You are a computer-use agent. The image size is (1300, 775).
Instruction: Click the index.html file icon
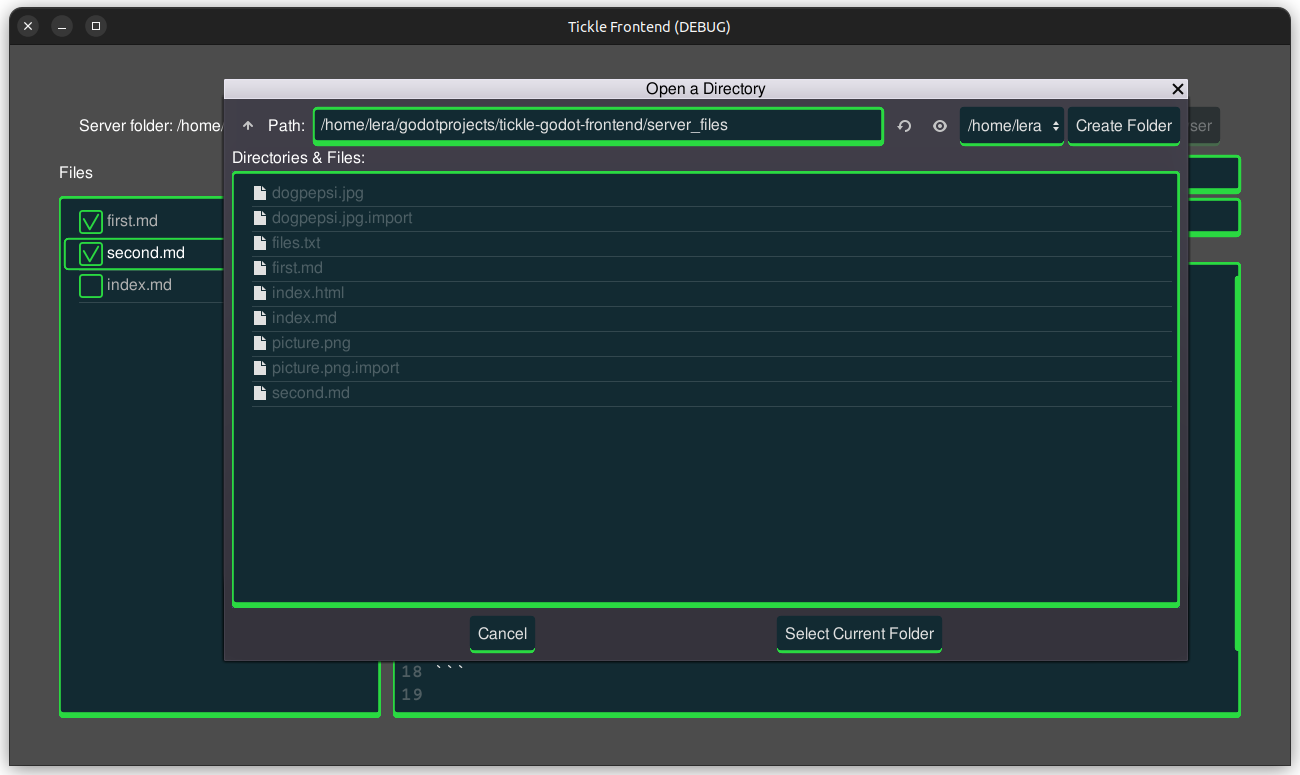[x=260, y=293]
